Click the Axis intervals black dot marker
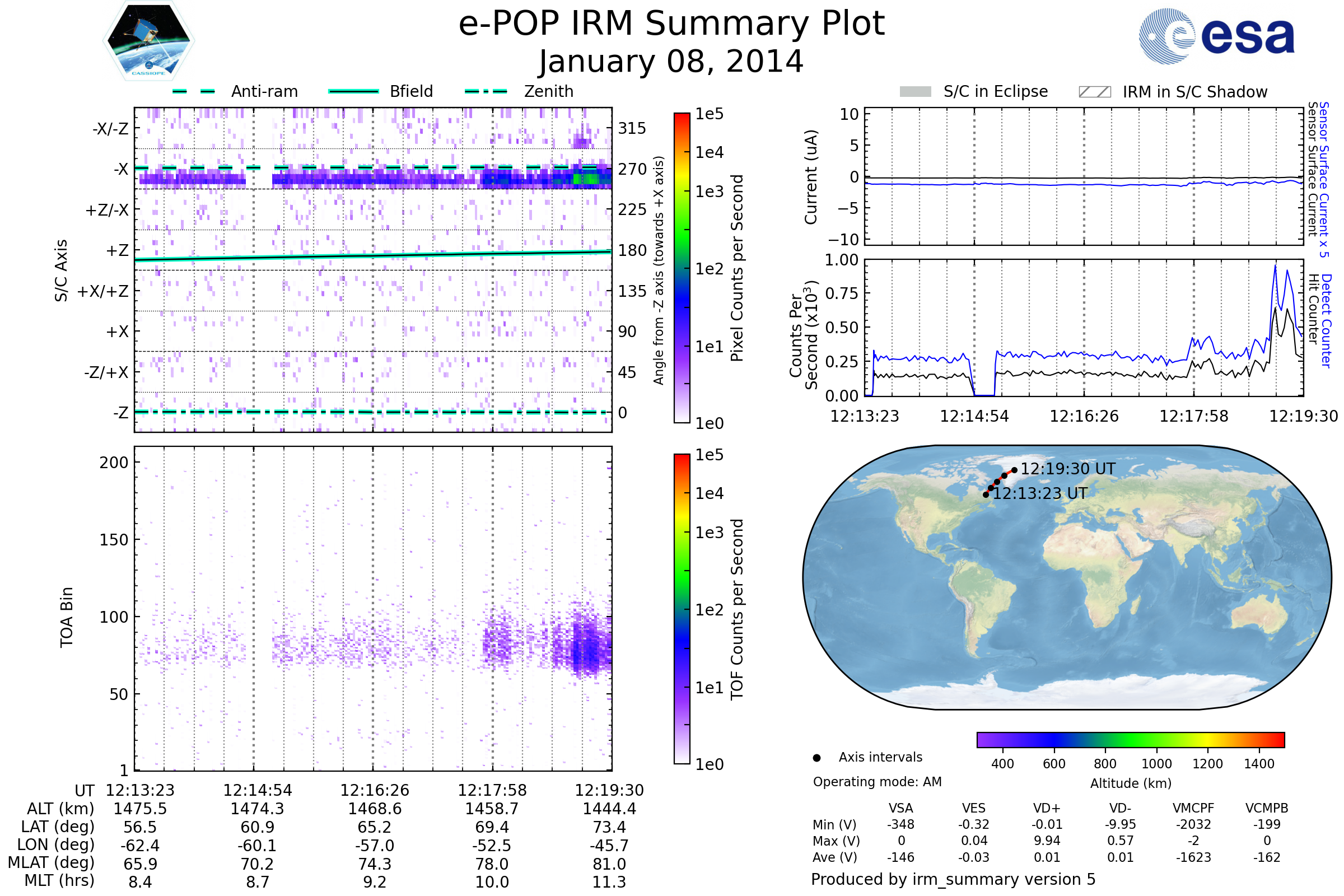This screenshot has width=1344, height=896. 816,758
